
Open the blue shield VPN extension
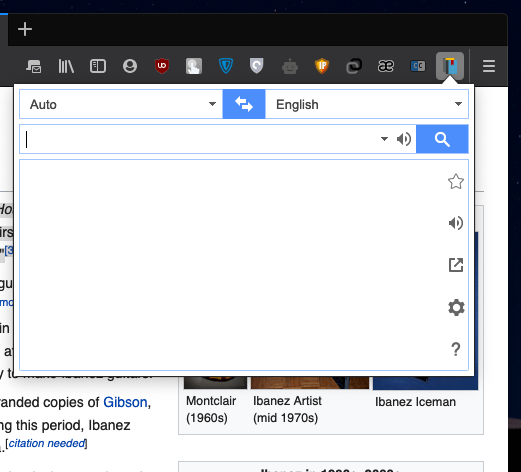226,66
